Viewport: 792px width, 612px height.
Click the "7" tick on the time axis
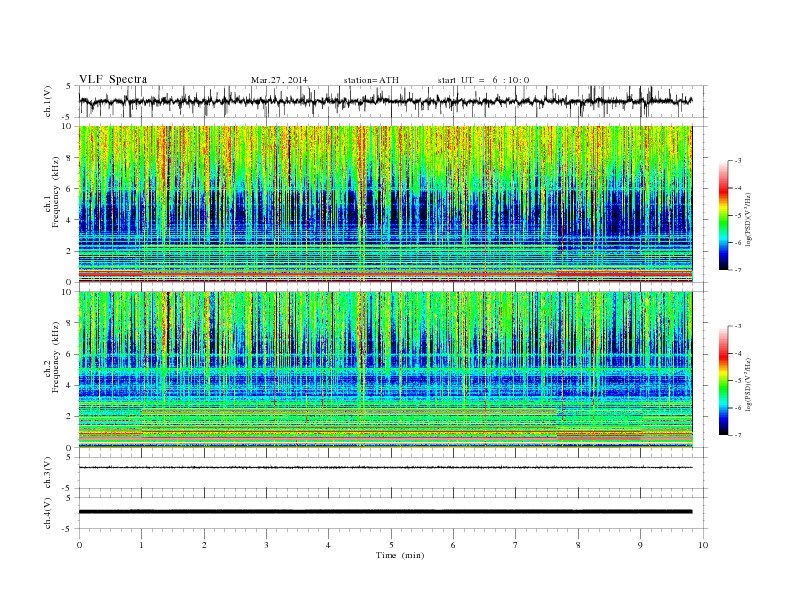pos(516,545)
